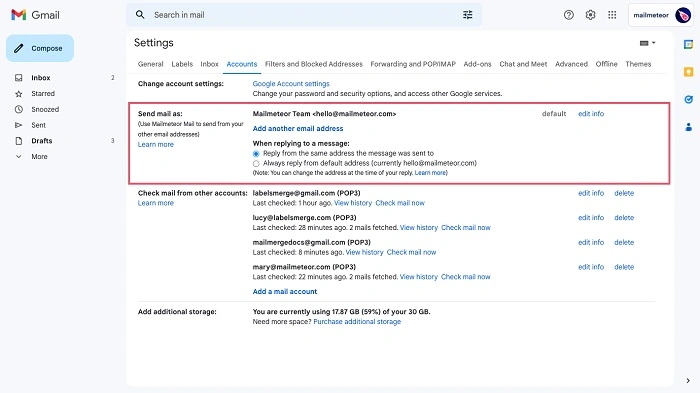700x393 pixels.
Task: Click Learn more in reply note
Action: 430,173
